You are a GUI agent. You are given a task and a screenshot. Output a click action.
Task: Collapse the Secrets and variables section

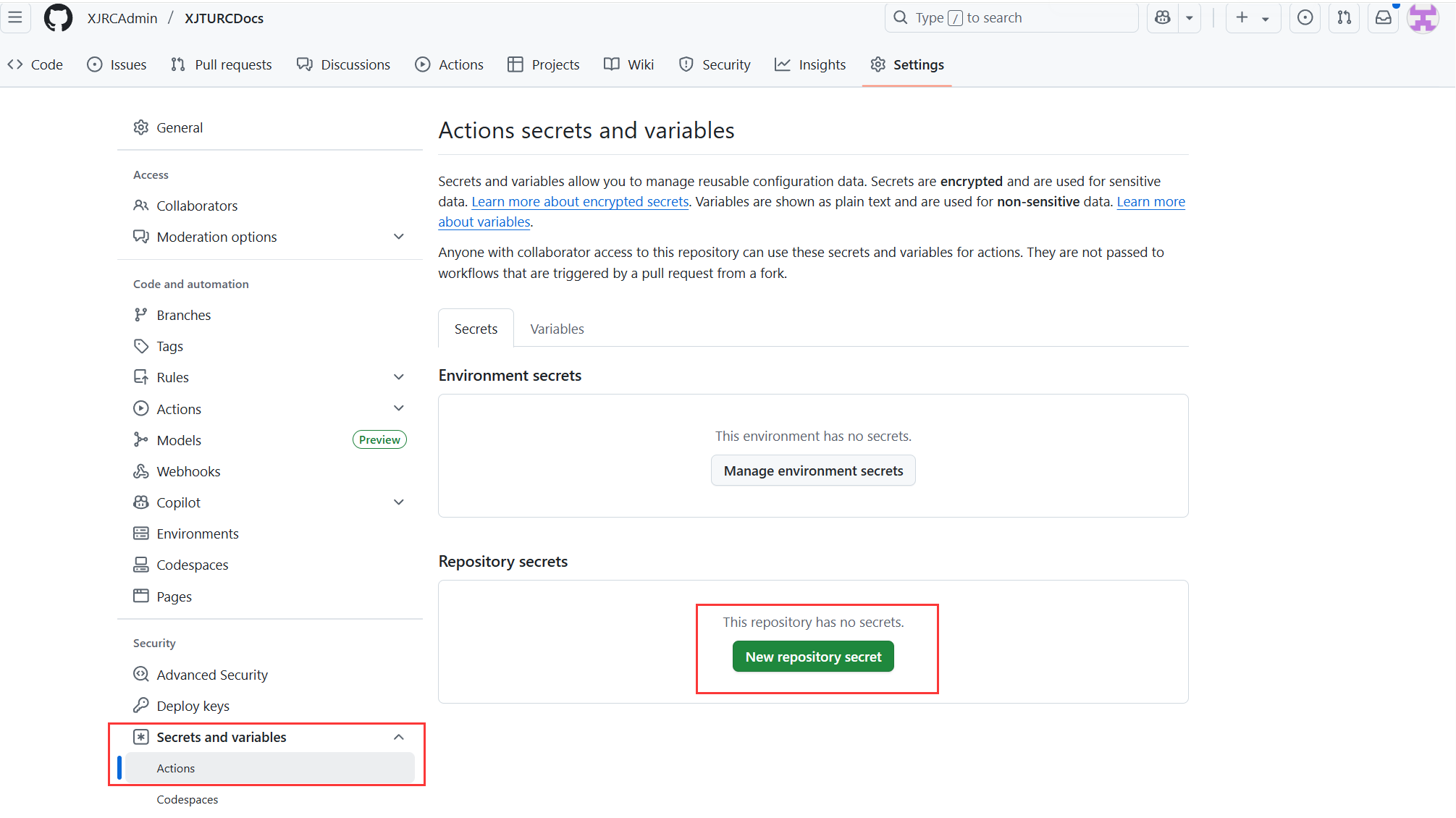[x=398, y=737]
